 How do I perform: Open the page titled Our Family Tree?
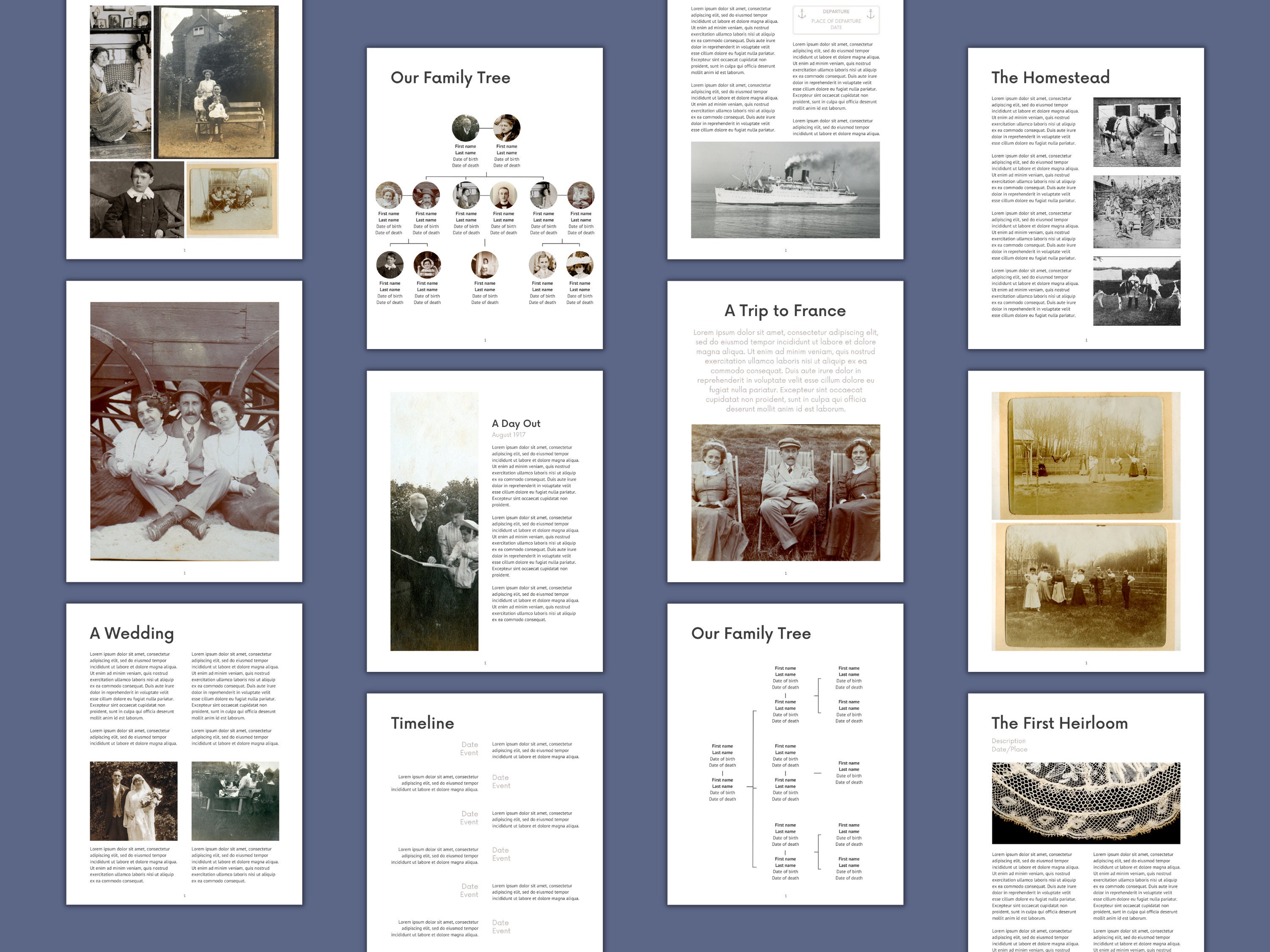click(450, 77)
